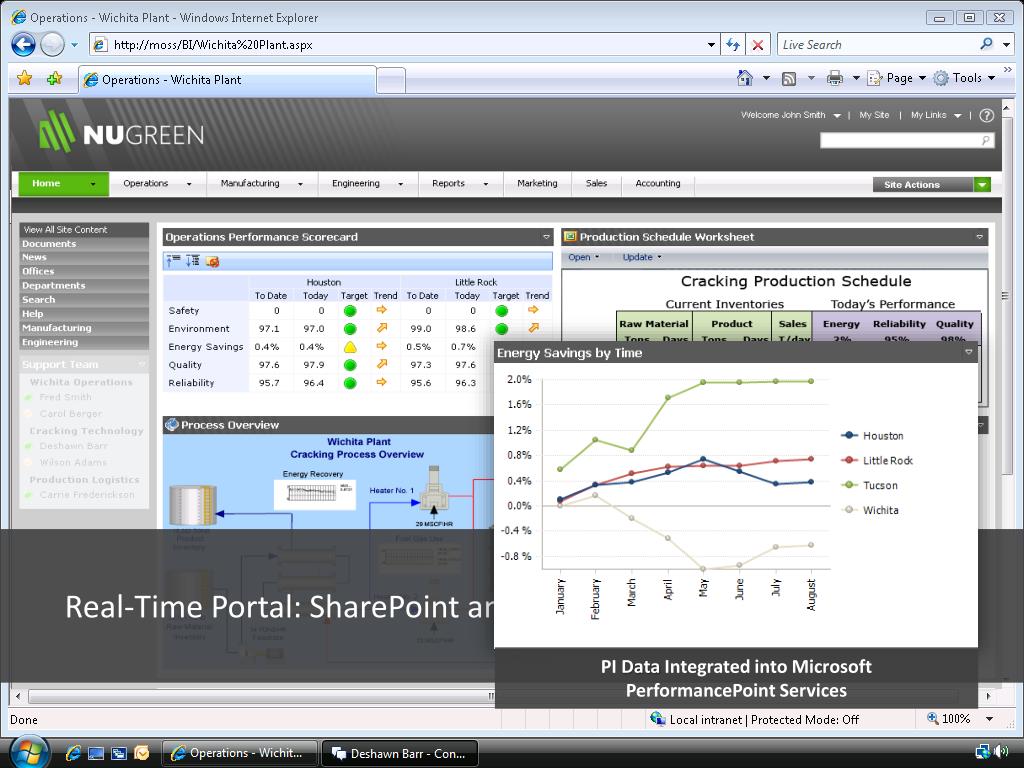Open the Operations navigation menu
Viewport: 1024px width, 768px height.
point(157,184)
